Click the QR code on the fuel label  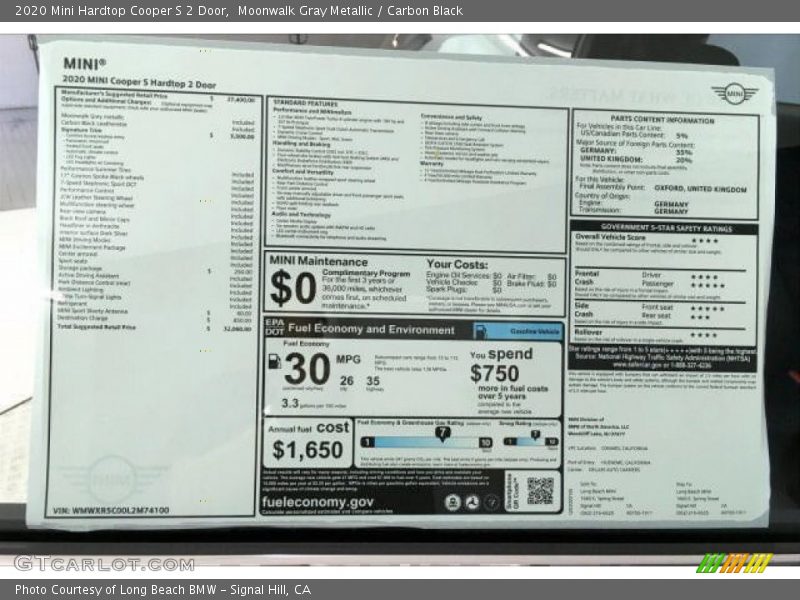click(x=540, y=491)
